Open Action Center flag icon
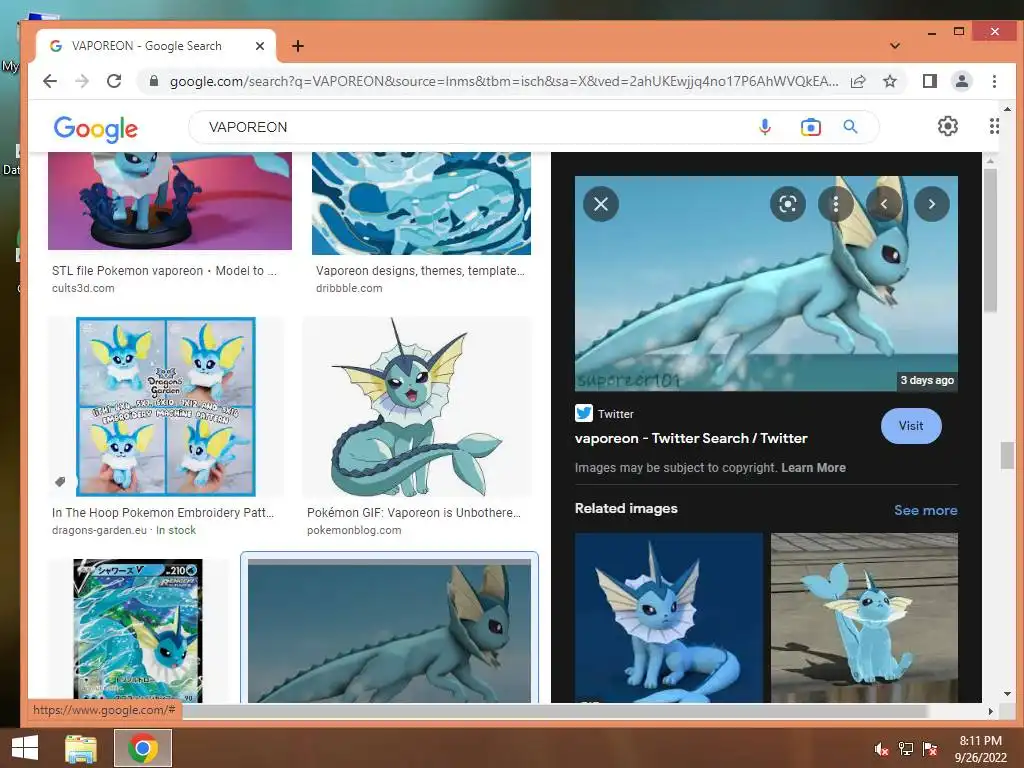 pyautogui.click(x=930, y=749)
